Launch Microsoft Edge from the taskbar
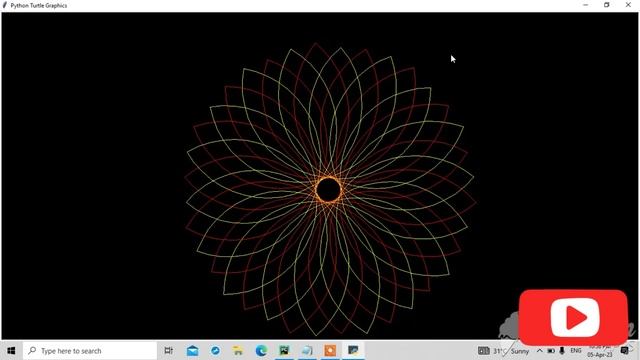Image resolution: width=640 pixels, height=360 pixels. click(x=261, y=351)
